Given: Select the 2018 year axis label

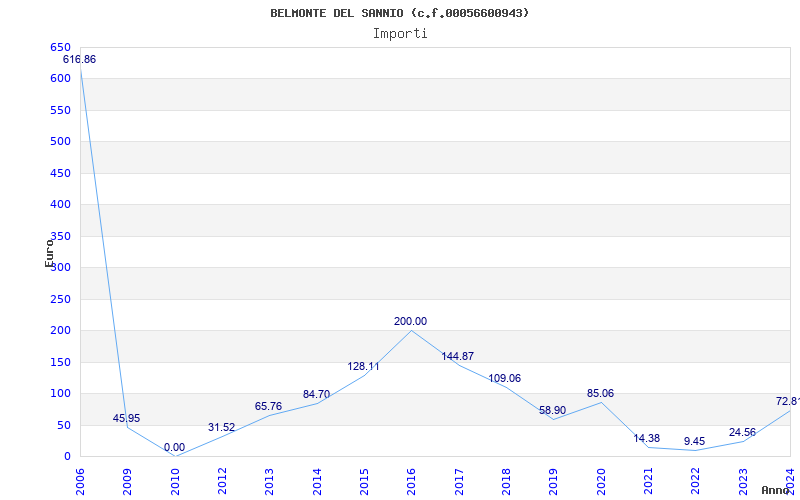Looking at the screenshot, I should tap(506, 482).
